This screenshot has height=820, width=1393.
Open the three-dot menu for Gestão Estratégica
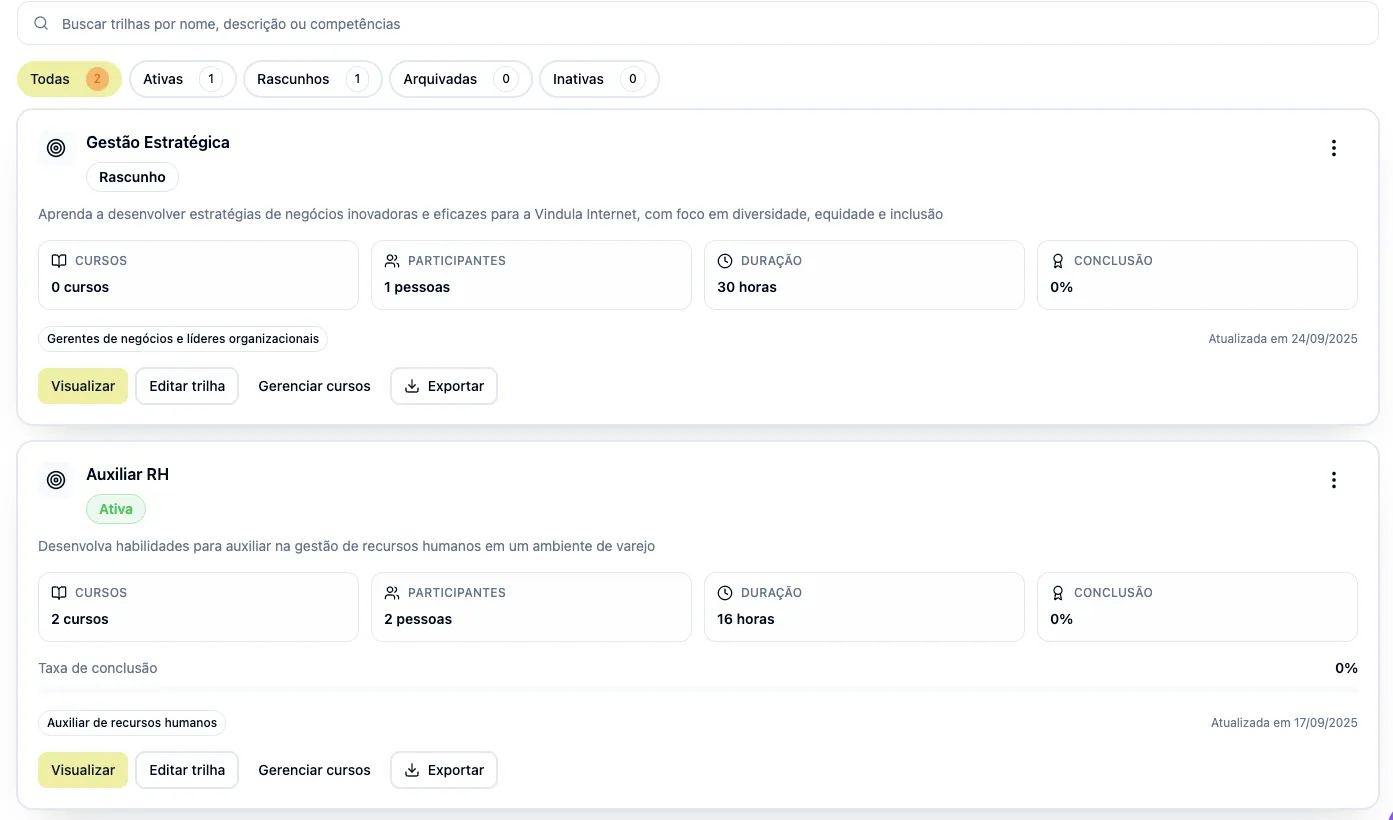(1333, 148)
